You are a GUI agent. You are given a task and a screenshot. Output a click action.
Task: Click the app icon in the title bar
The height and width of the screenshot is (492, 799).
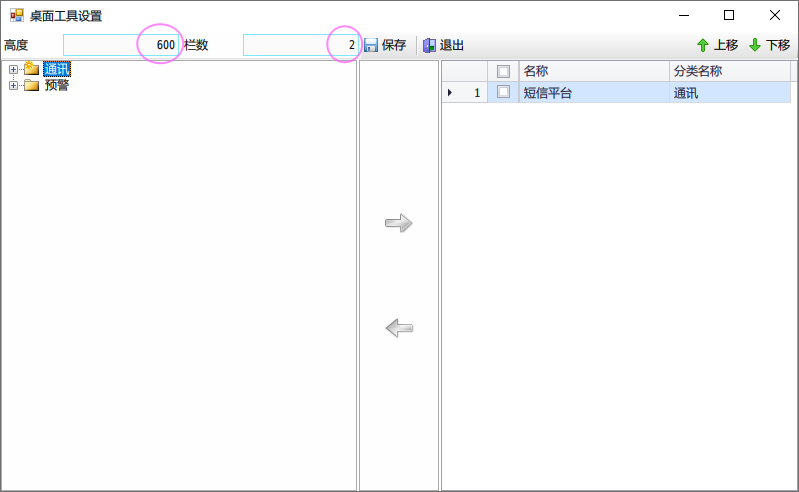(17, 16)
